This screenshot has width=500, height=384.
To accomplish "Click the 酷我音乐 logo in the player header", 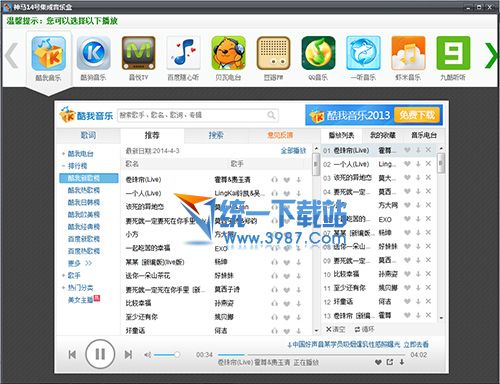I will pyautogui.click(x=86, y=115).
